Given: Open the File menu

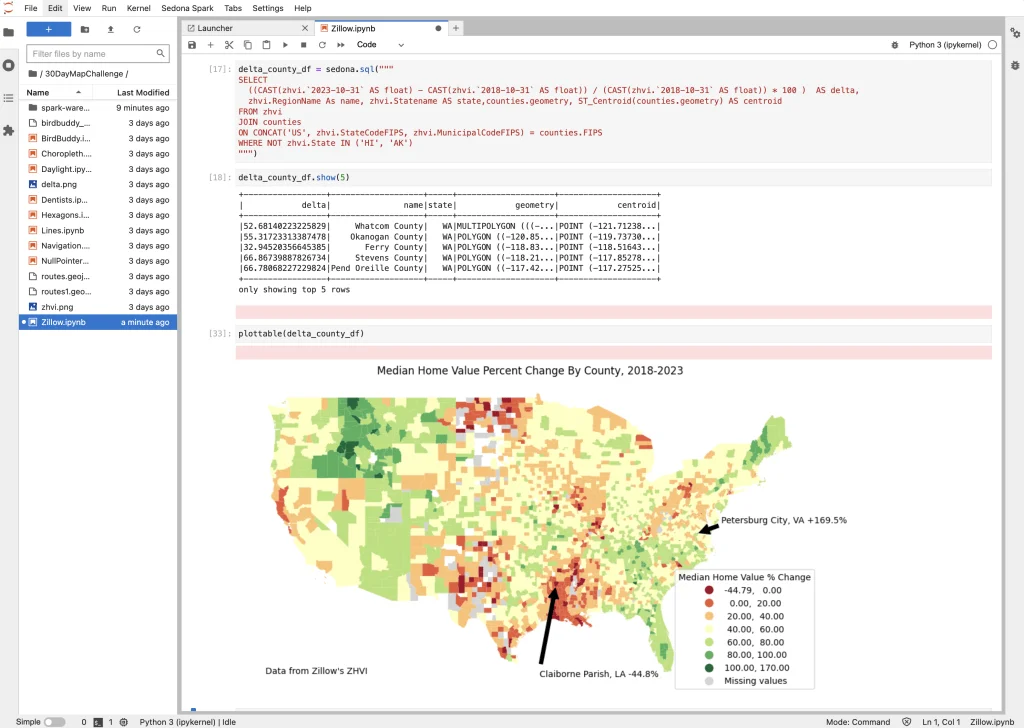Looking at the screenshot, I should pos(31,8).
